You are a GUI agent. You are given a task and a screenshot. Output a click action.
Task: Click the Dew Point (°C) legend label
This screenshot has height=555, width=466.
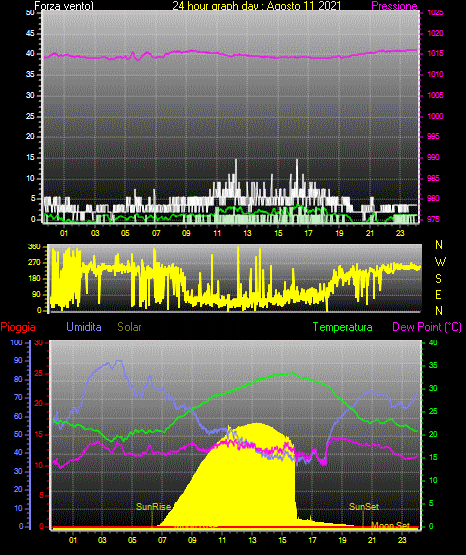427,327
